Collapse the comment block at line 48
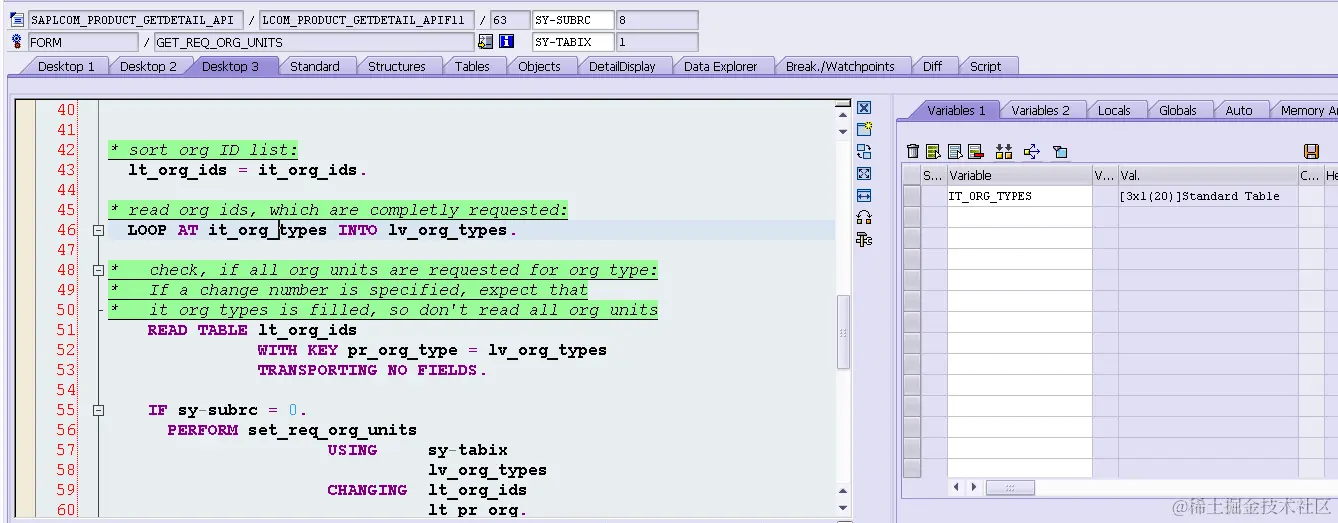The width and height of the screenshot is (1338, 523). pyautogui.click(x=98, y=270)
